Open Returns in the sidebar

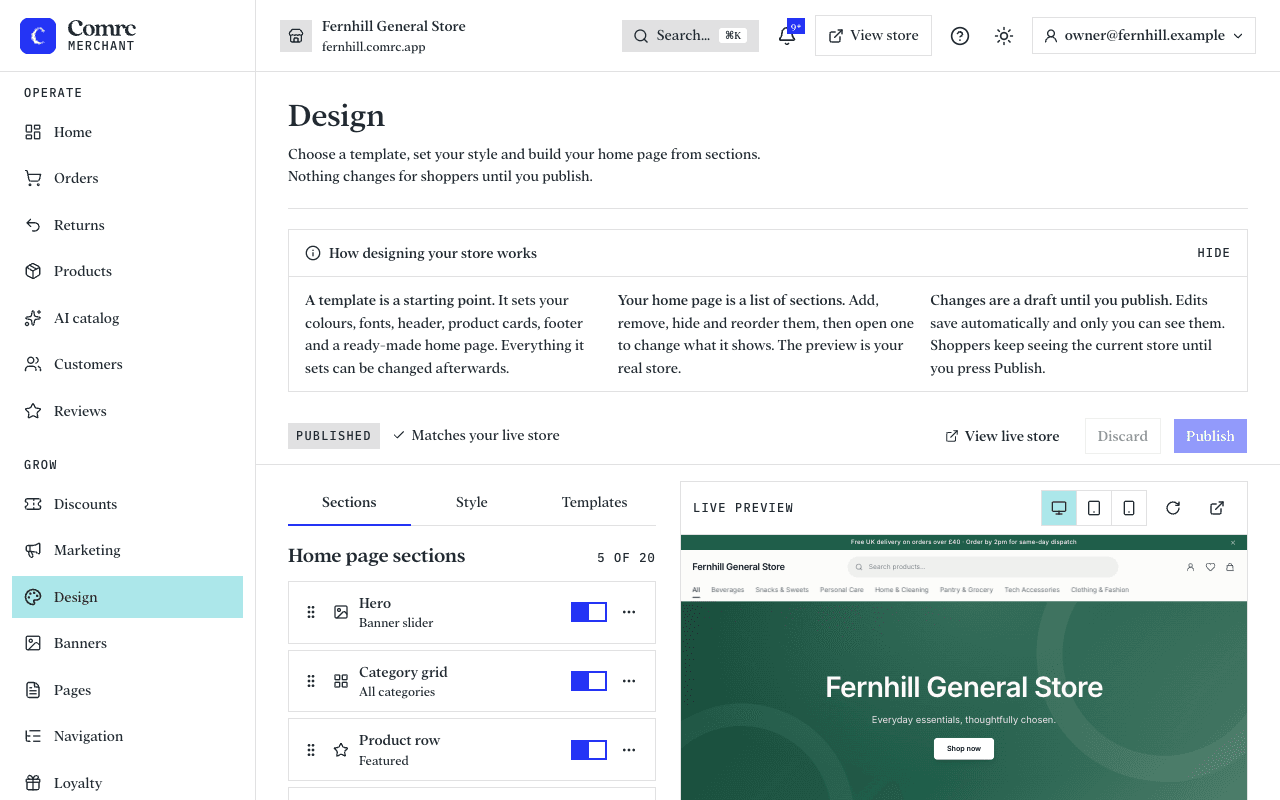[128, 225]
